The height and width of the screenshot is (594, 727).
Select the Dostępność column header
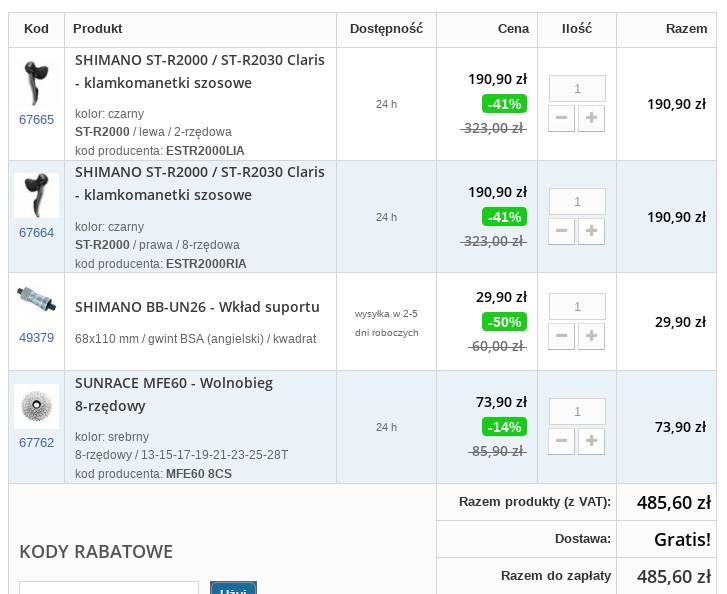click(x=386, y=29)
